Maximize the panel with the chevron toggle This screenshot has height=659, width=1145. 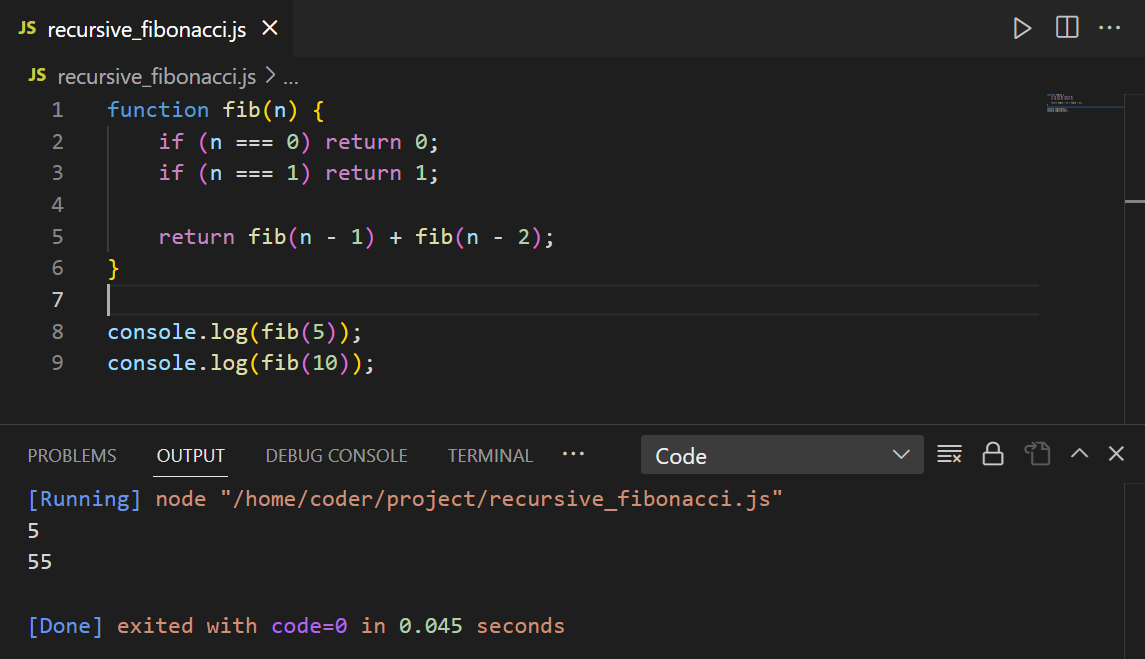click(x=1079, y=453)
